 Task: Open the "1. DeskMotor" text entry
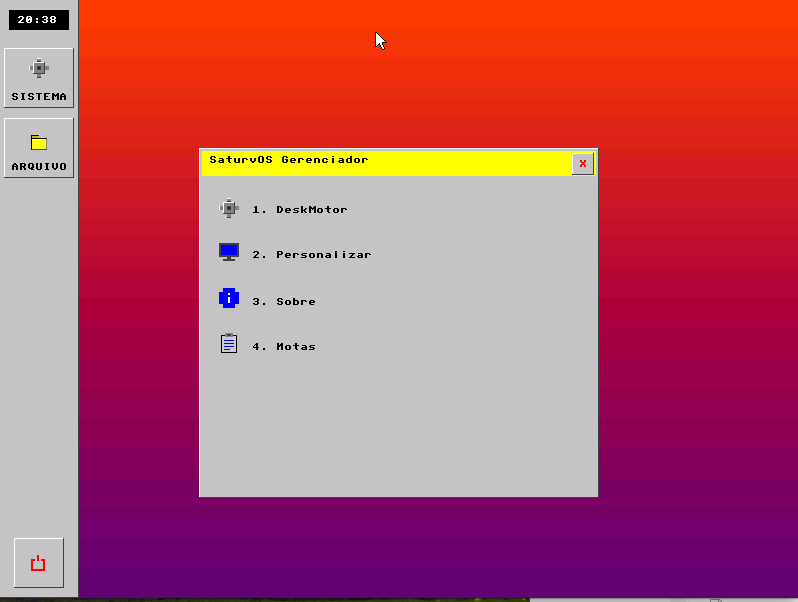[x=300, y=210]
